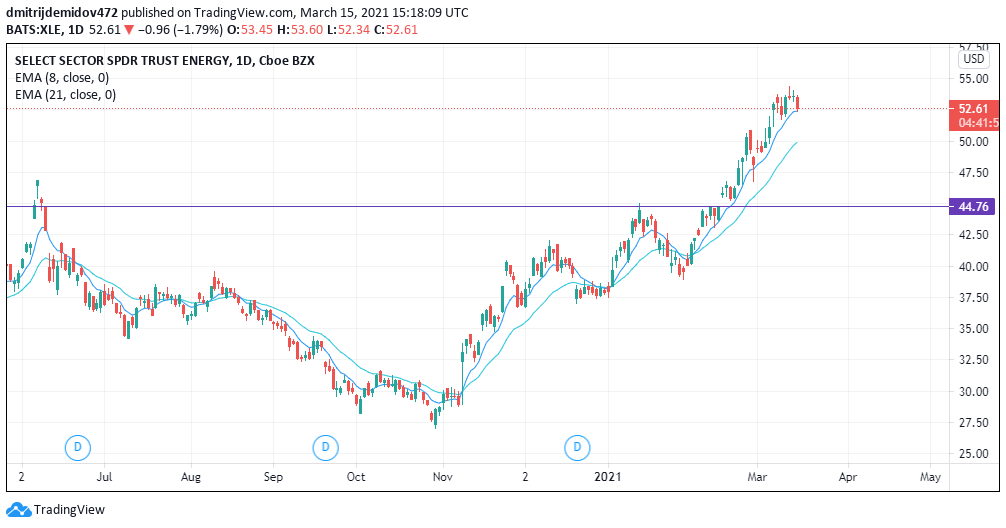Click the H:53.60 high value in header

[300, 30]
